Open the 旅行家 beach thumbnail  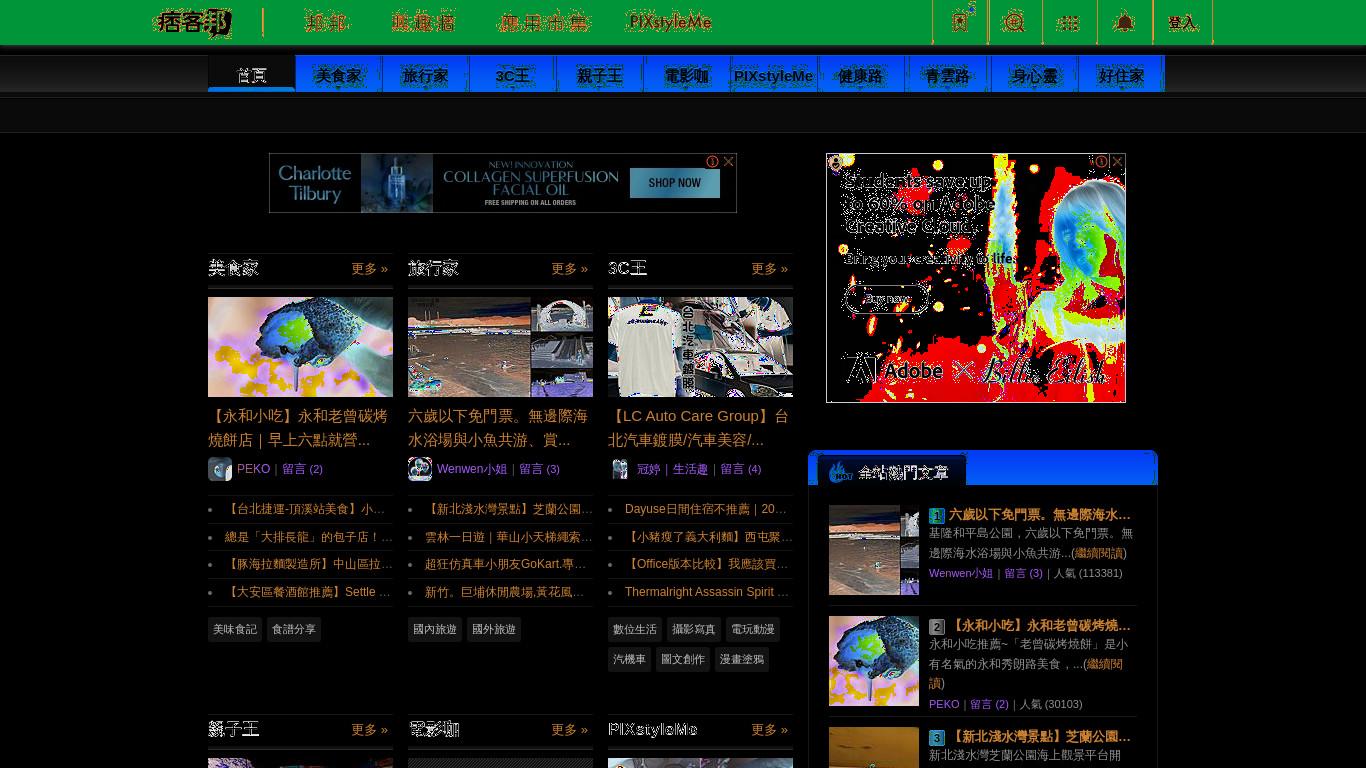pos(500,347)
